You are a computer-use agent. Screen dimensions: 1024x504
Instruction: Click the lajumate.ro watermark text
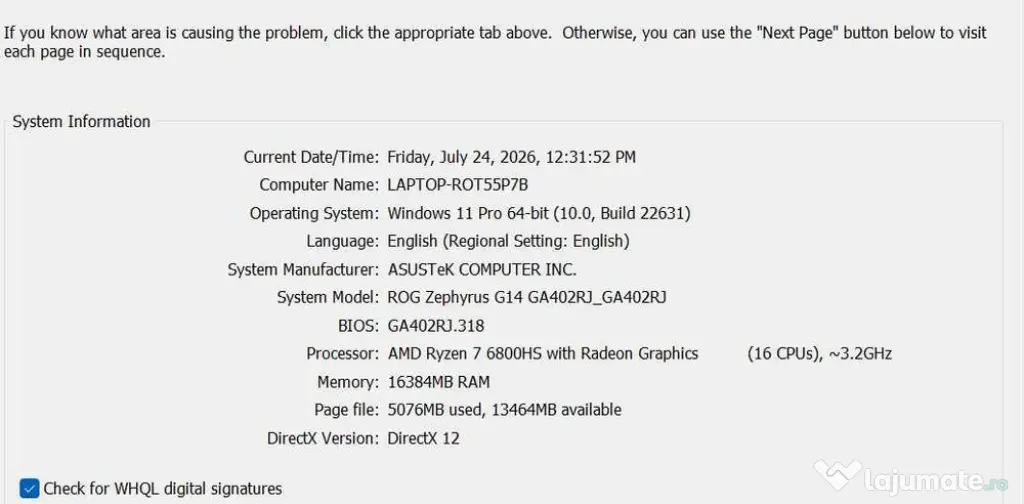(x=936, y=482)
